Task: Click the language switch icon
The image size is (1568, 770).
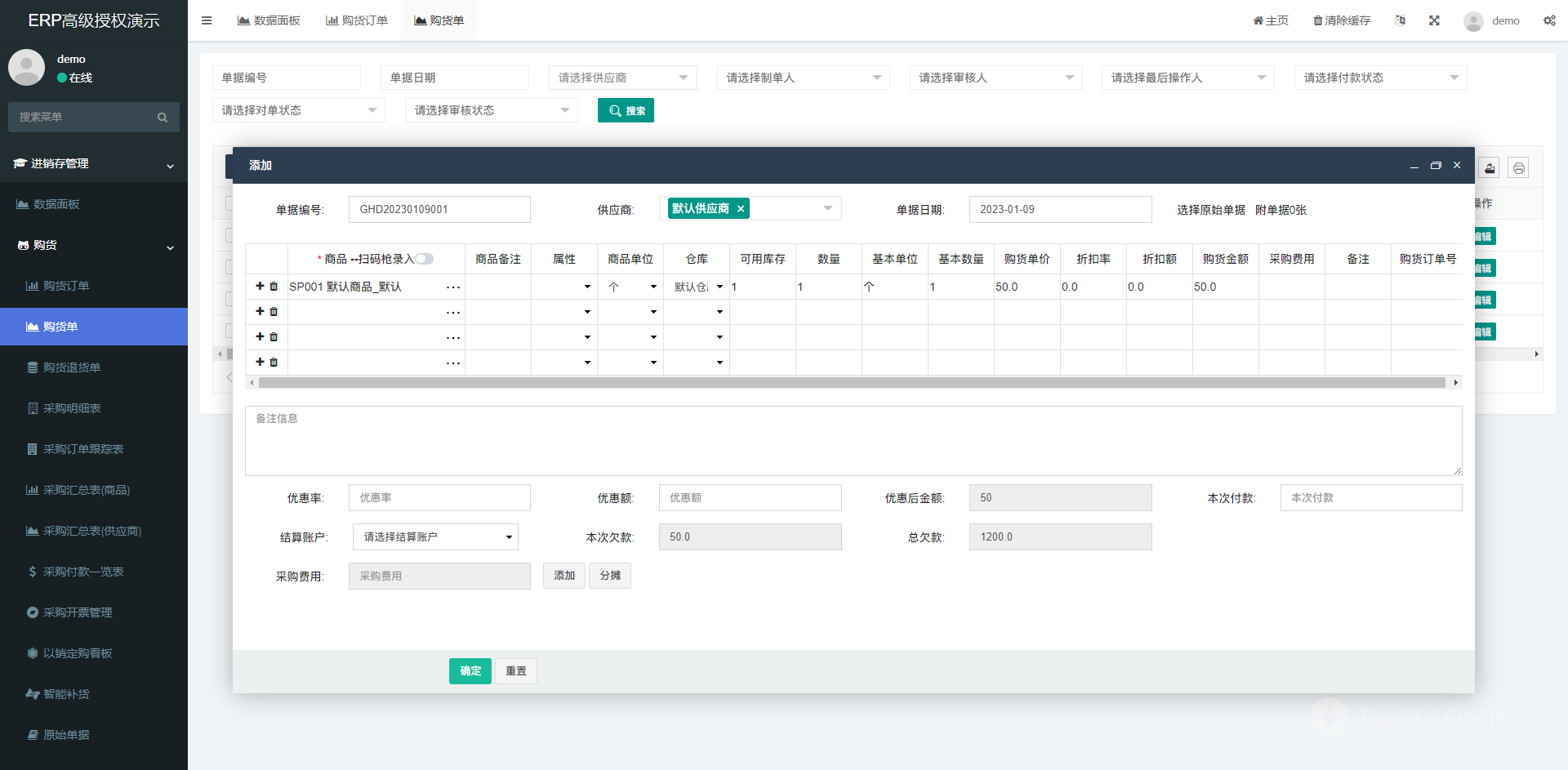Action: tap(1400, 20)
